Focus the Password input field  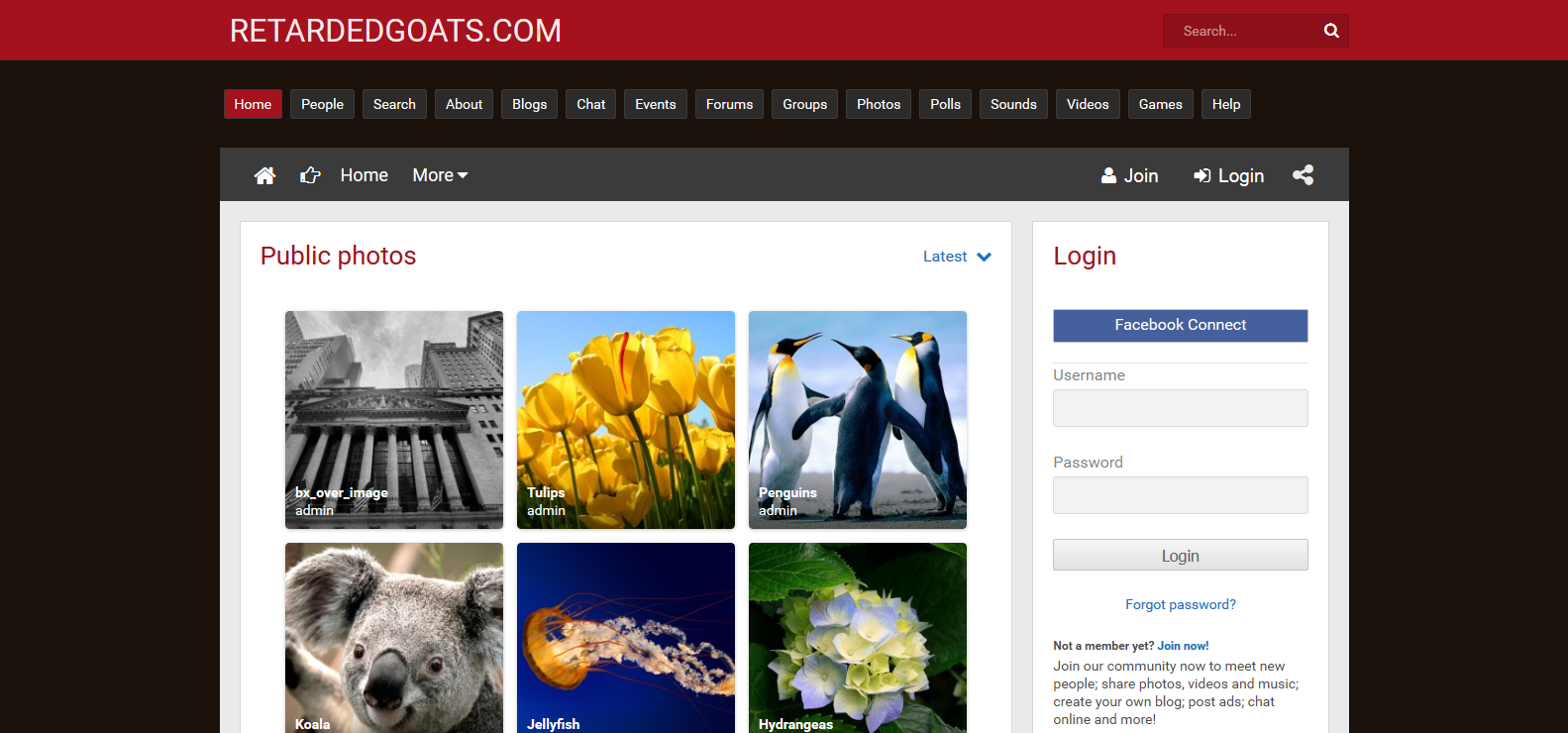click(x=1180, y=495)
